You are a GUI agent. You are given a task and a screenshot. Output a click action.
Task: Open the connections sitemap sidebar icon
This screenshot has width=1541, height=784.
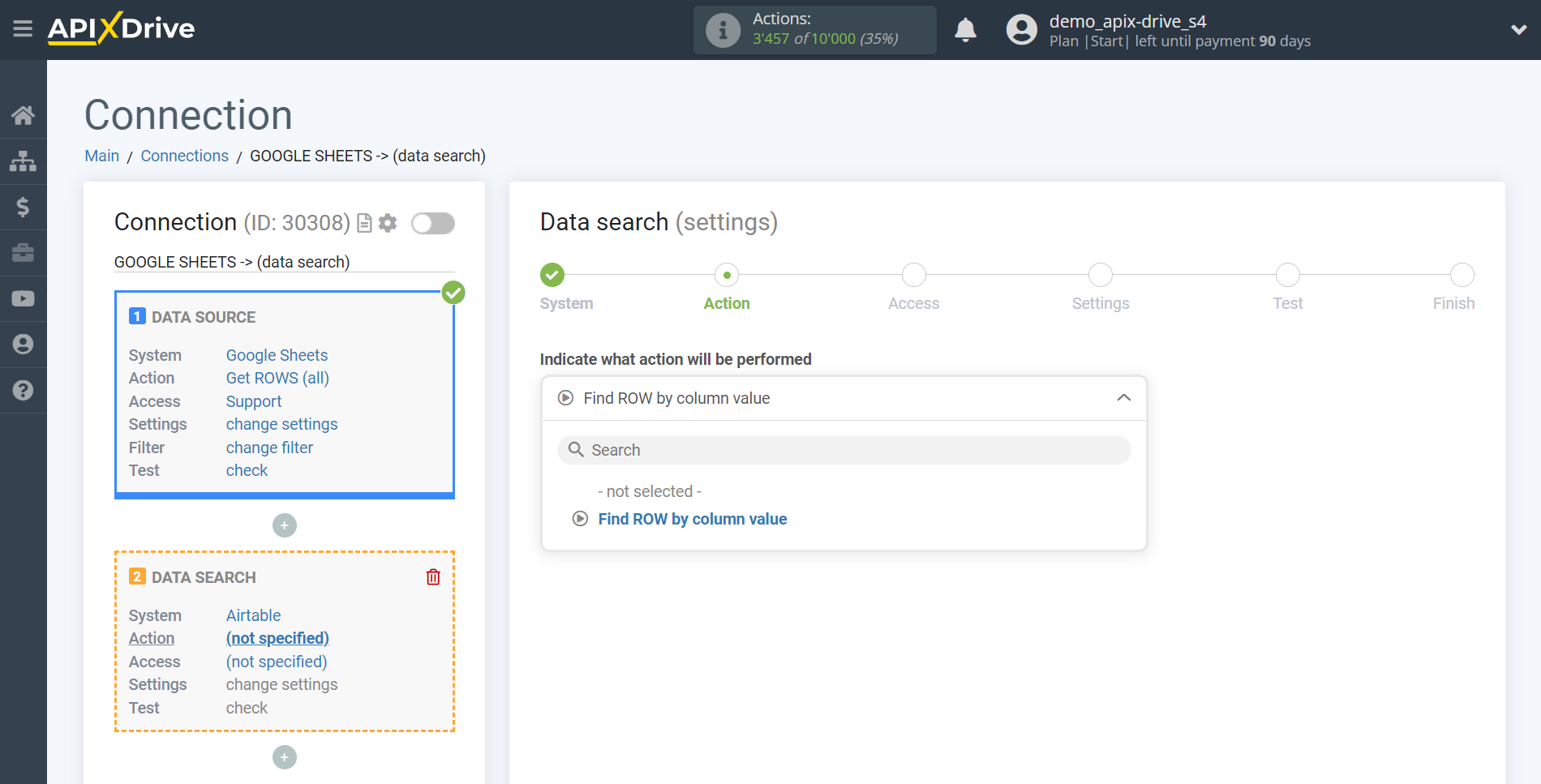[x=23, y=161]
